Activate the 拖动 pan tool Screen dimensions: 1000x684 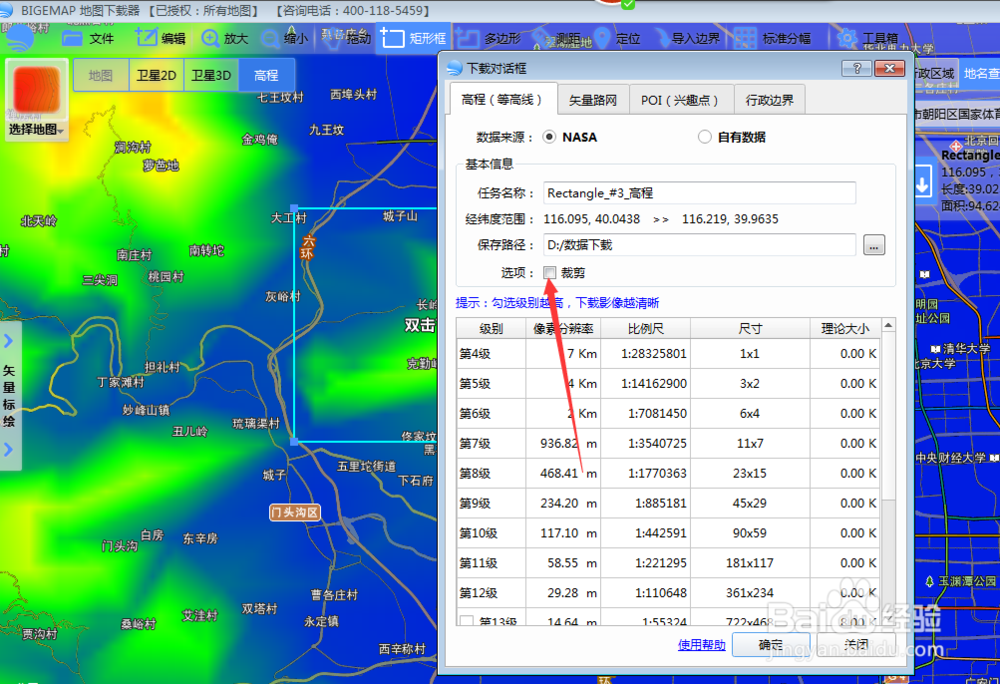(x=346, y=39)
